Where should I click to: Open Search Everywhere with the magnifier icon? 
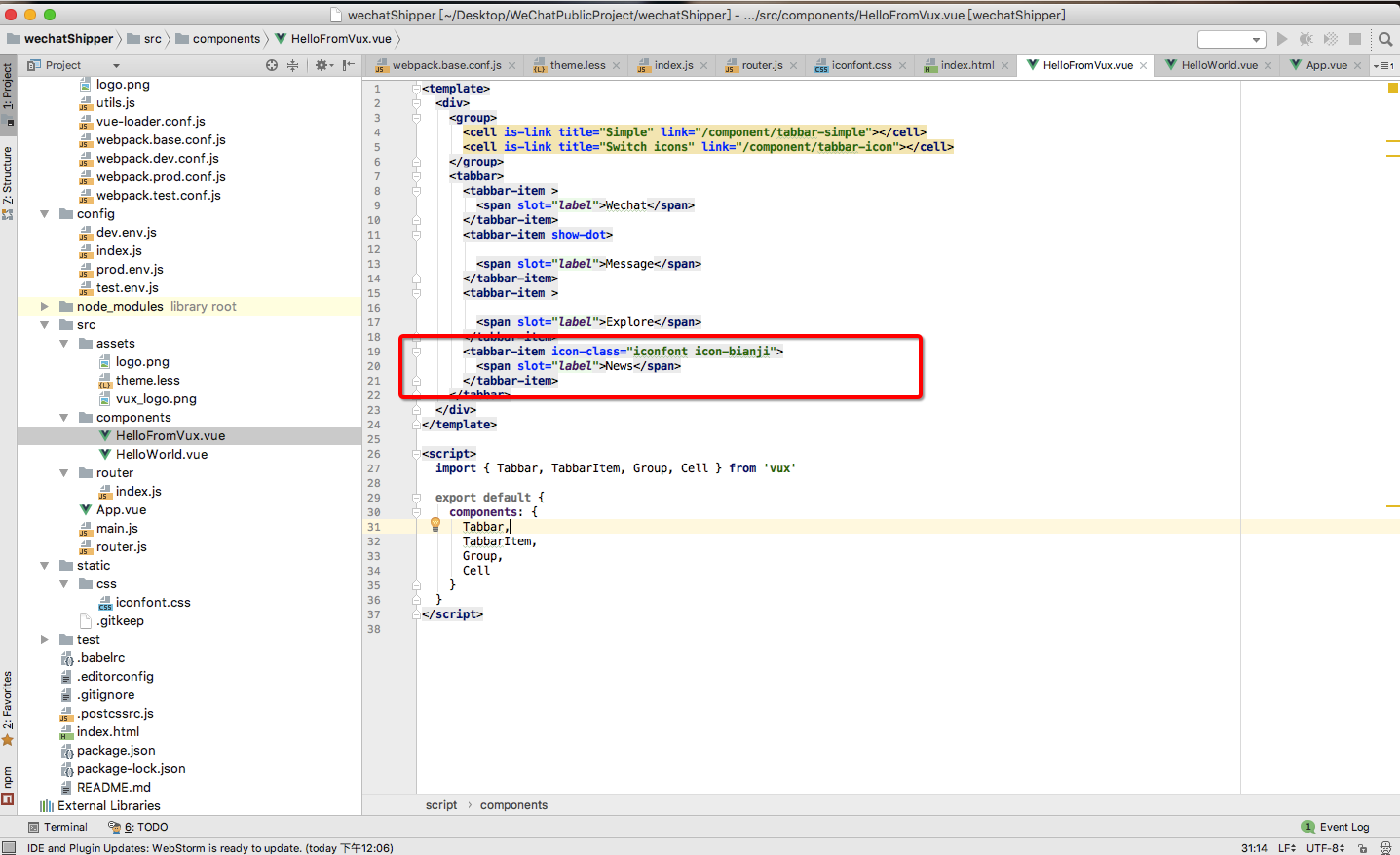pos(1385,39)
